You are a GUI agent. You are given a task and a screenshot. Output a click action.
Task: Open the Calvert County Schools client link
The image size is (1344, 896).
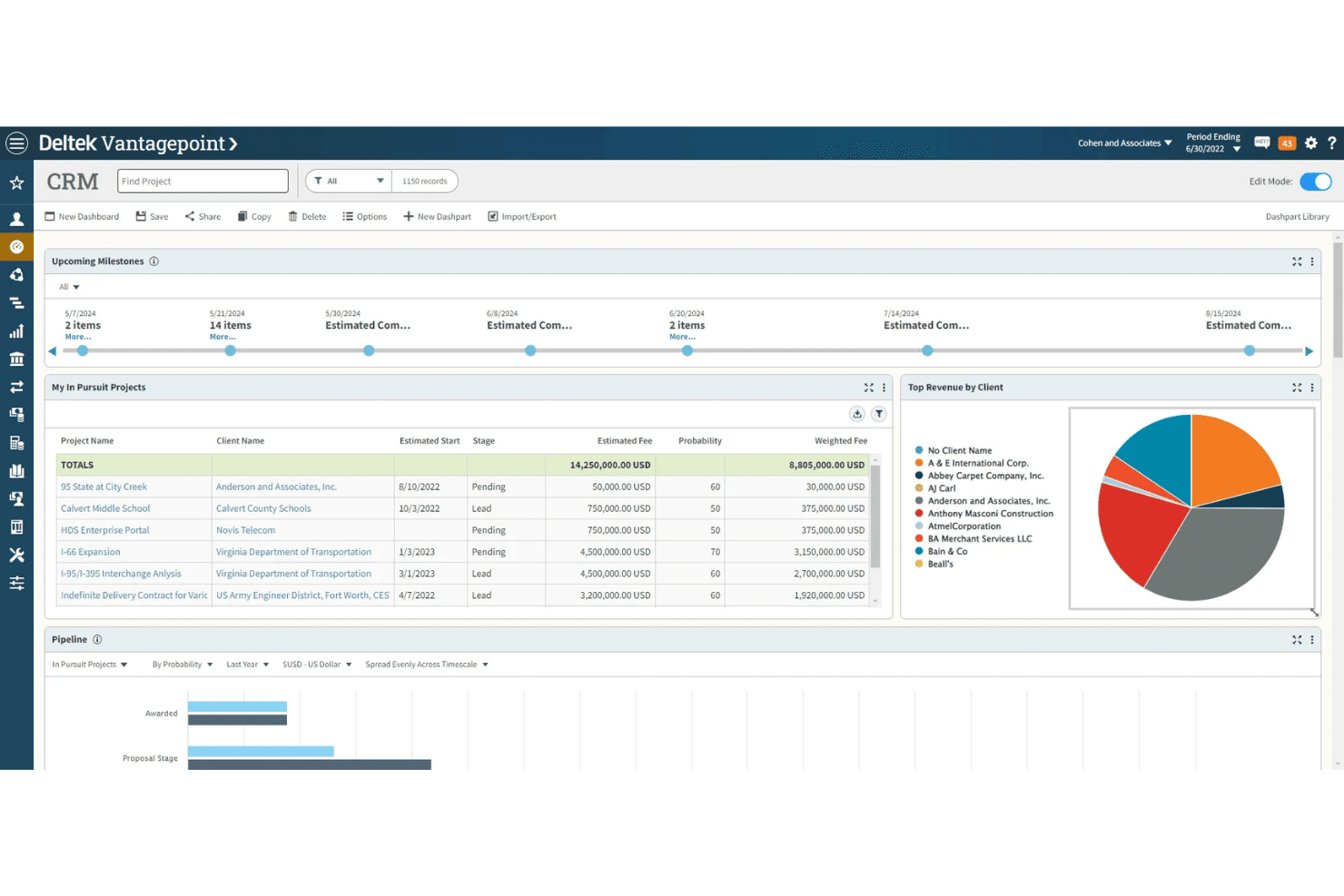coord(263,509)
